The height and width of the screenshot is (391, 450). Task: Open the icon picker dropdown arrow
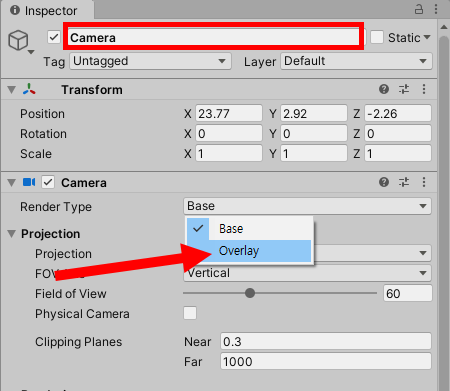click(x=31, y=52)
